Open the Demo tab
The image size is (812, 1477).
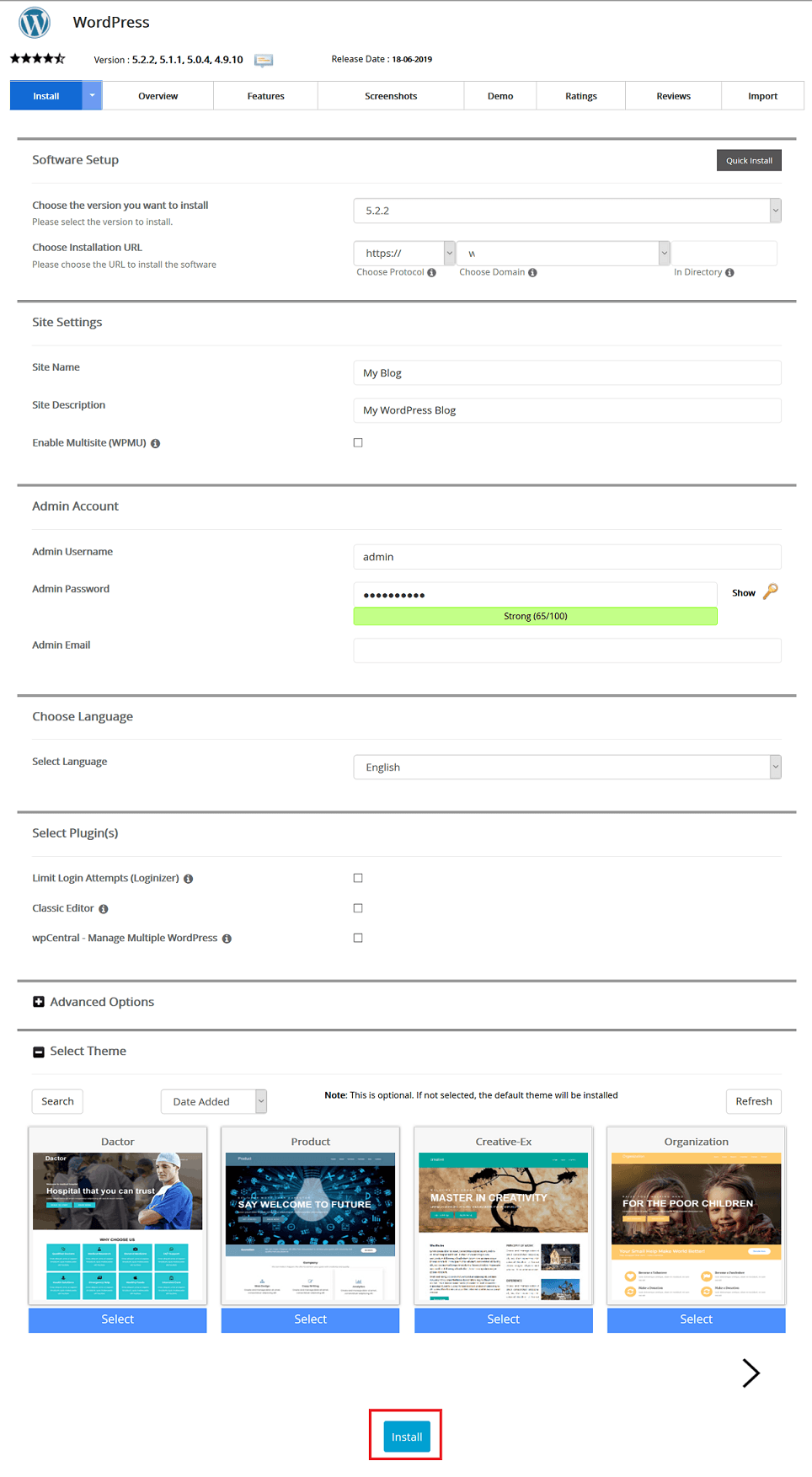pyautogui.click(x=500, y=96)
